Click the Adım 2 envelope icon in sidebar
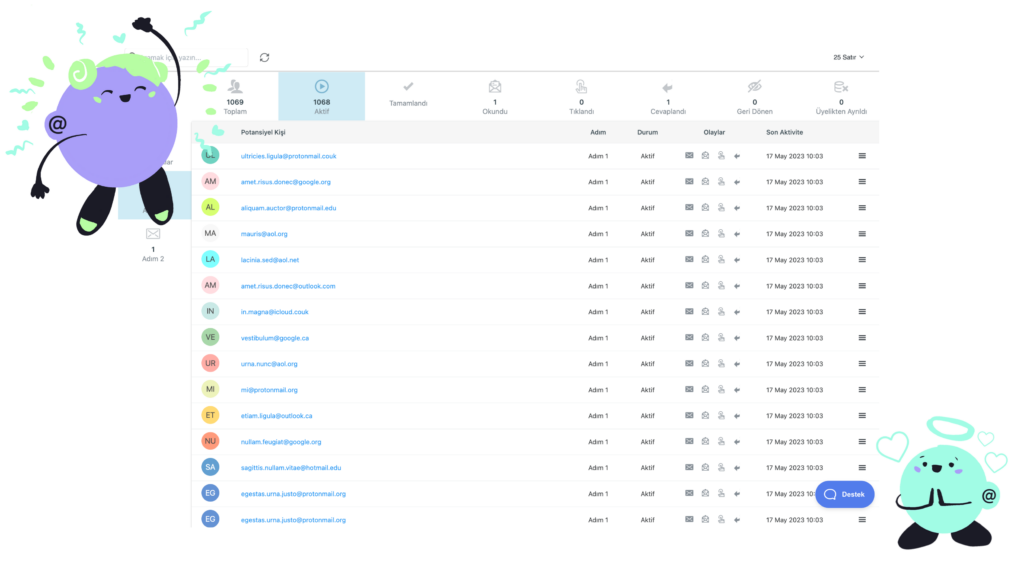 point(152,234)
